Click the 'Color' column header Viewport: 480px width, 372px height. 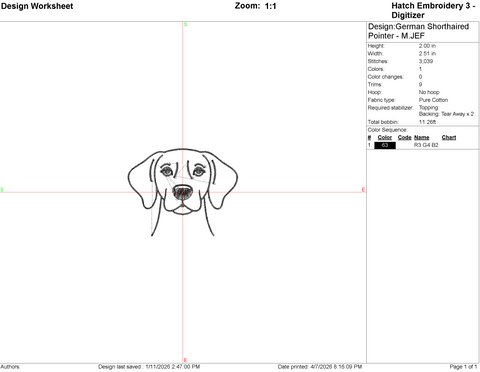385,137
